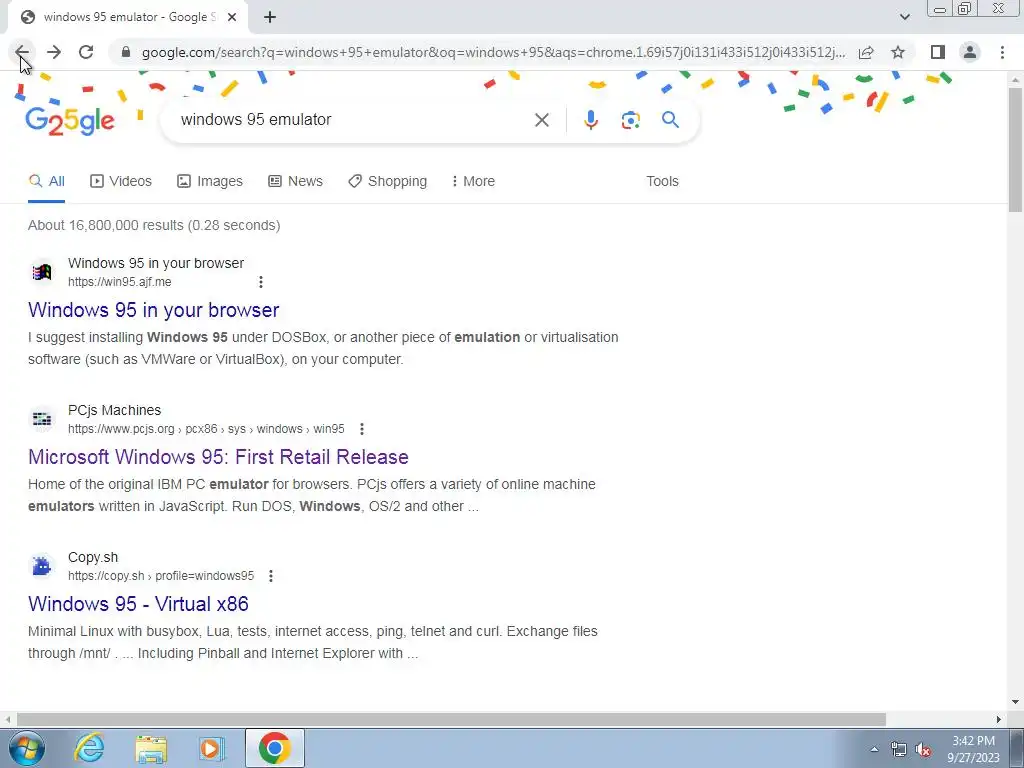Switch to the Images tab

pos(210,182)
